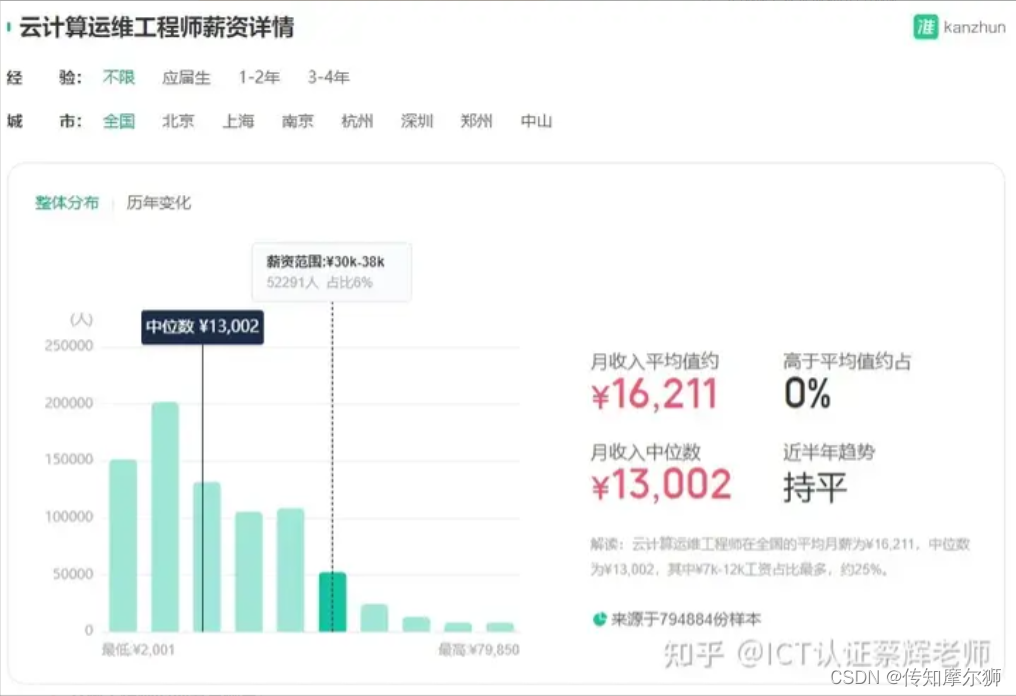Viewport: 1016px width, 696px height.
Task: Click the 高于平均值约占 0% value
Action: pyautogui.click(x=807, y=393)
